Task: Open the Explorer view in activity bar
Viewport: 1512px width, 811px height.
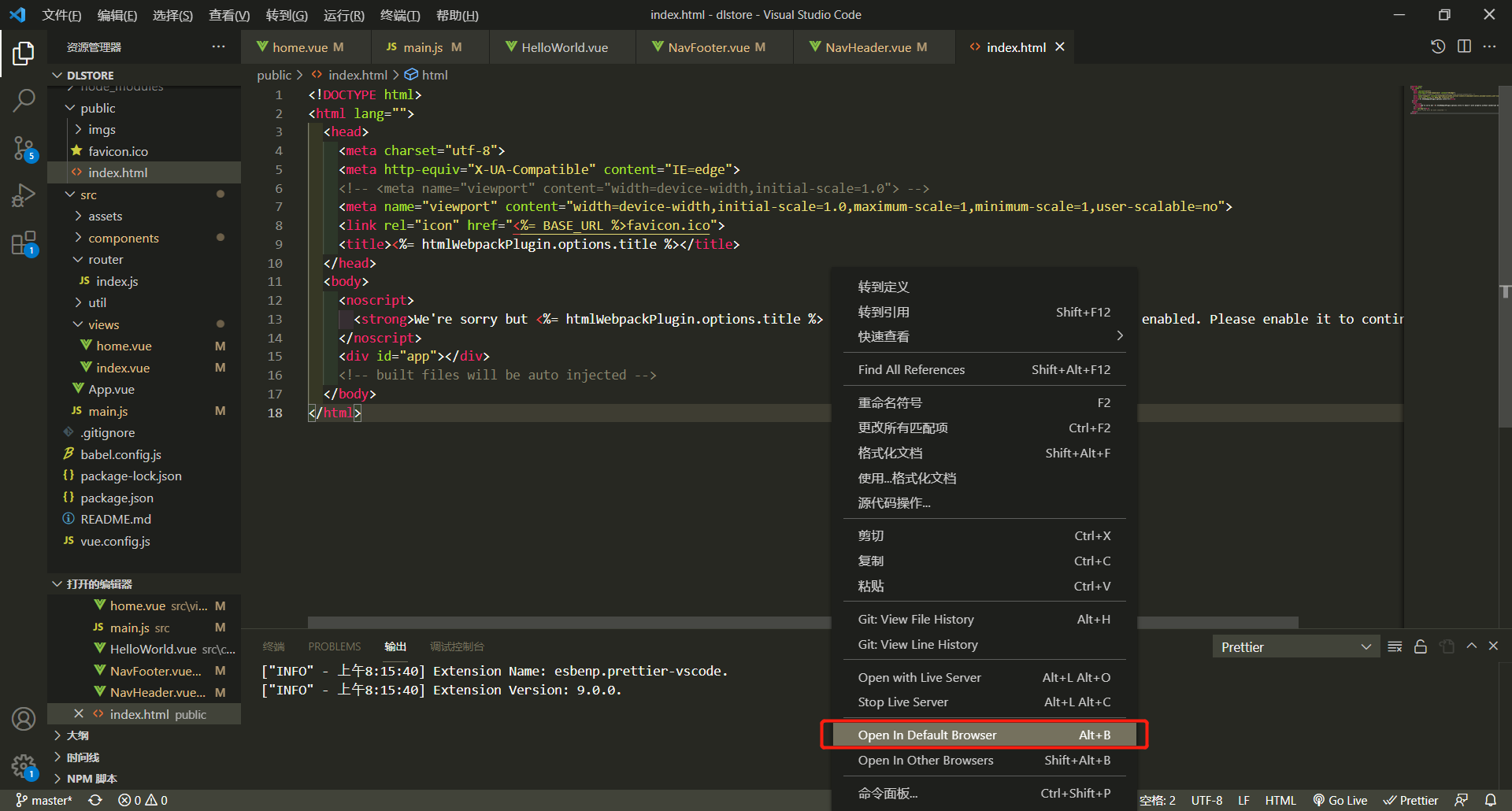Action: (24, 54)
